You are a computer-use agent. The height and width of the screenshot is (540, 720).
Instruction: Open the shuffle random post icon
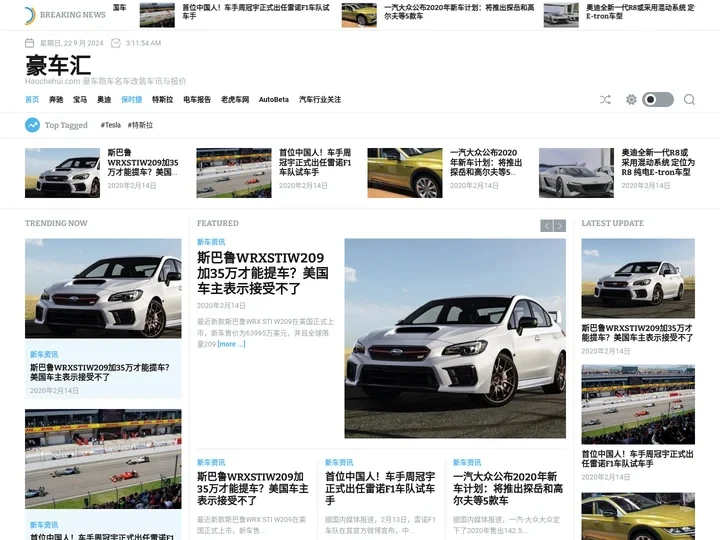point(605,99)
